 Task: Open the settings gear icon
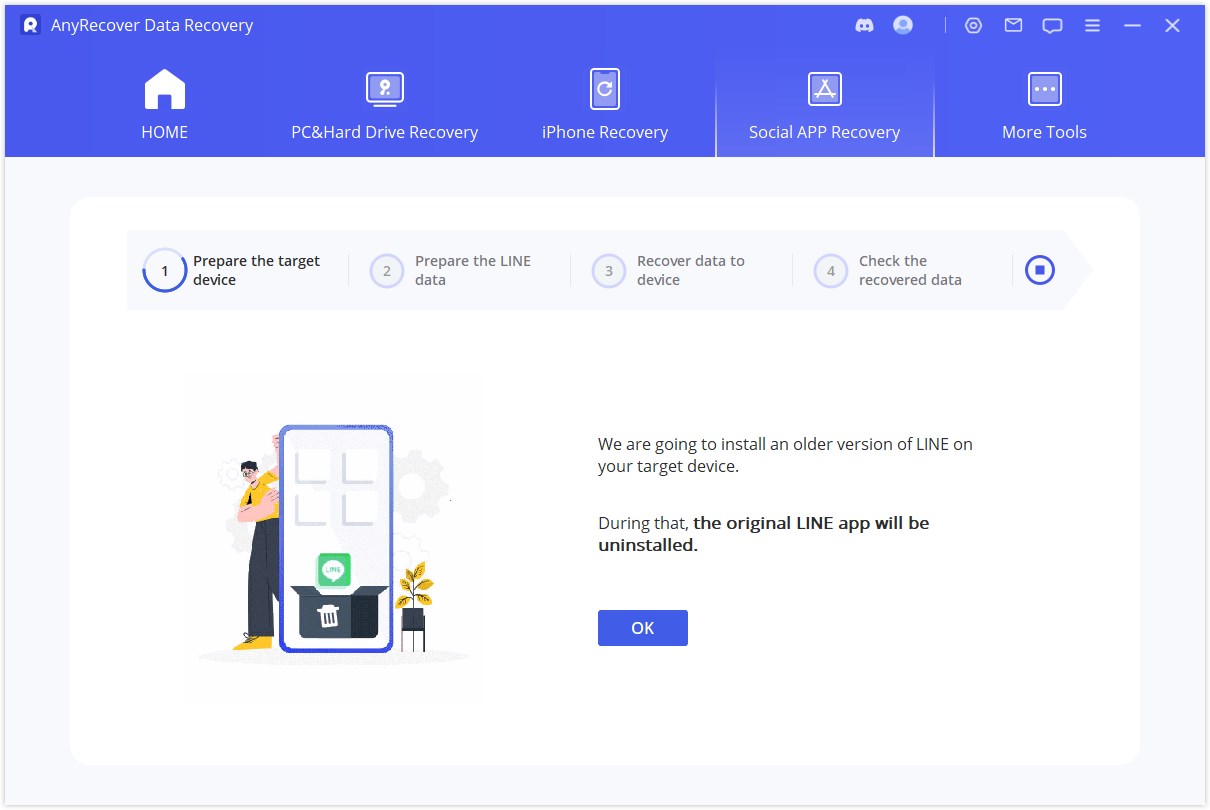coord(973,25)
